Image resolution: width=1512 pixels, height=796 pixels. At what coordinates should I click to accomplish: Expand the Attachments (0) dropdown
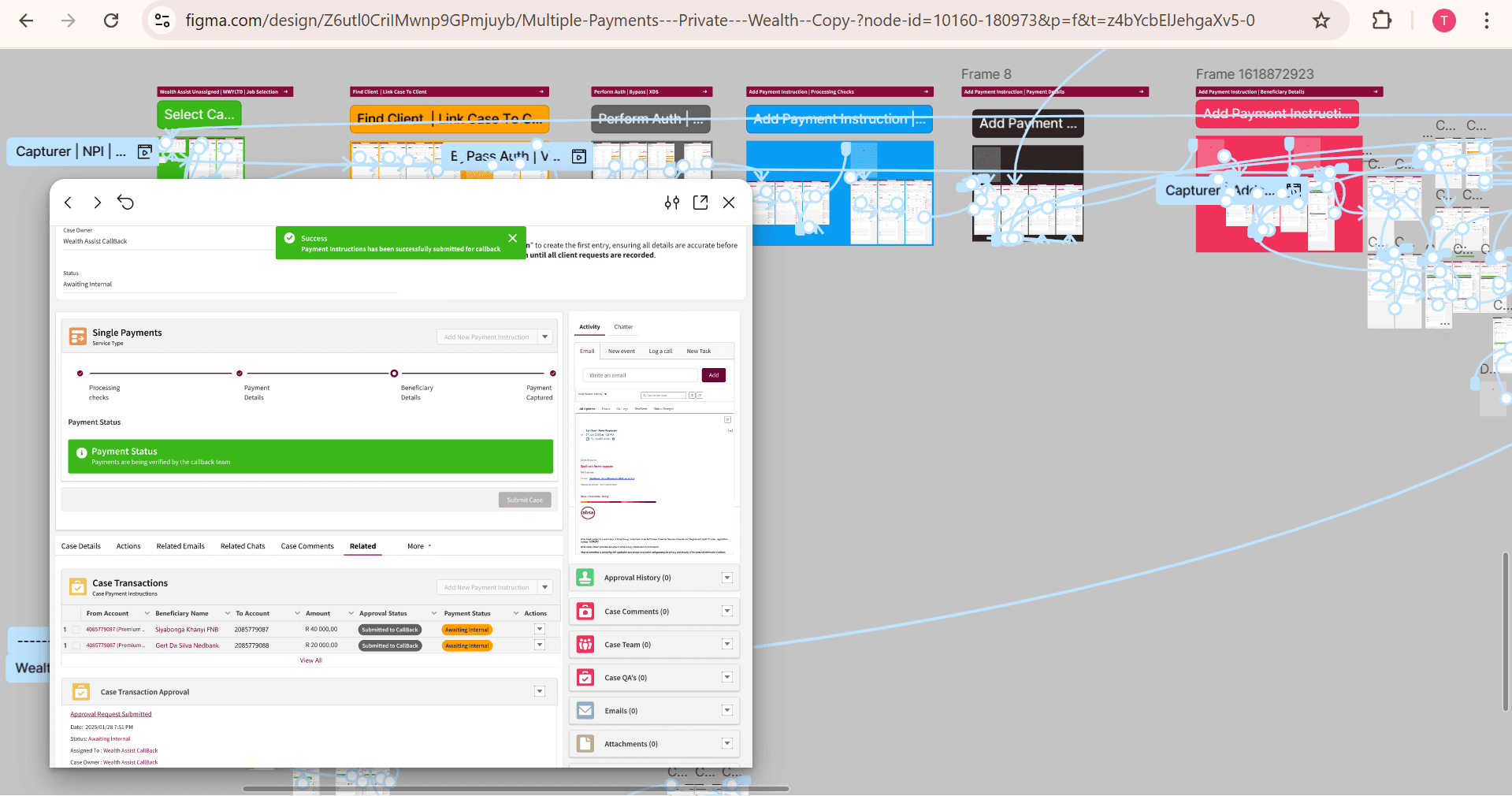click(727, 743)
